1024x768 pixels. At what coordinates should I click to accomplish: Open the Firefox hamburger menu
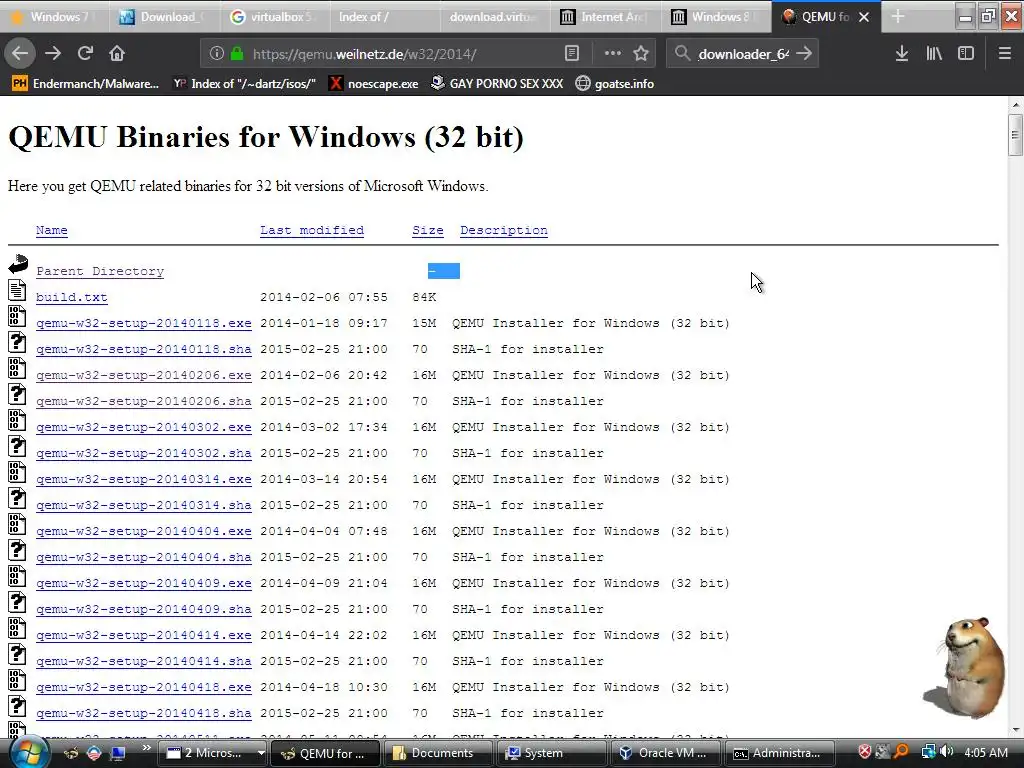(x=1005, y=54)
